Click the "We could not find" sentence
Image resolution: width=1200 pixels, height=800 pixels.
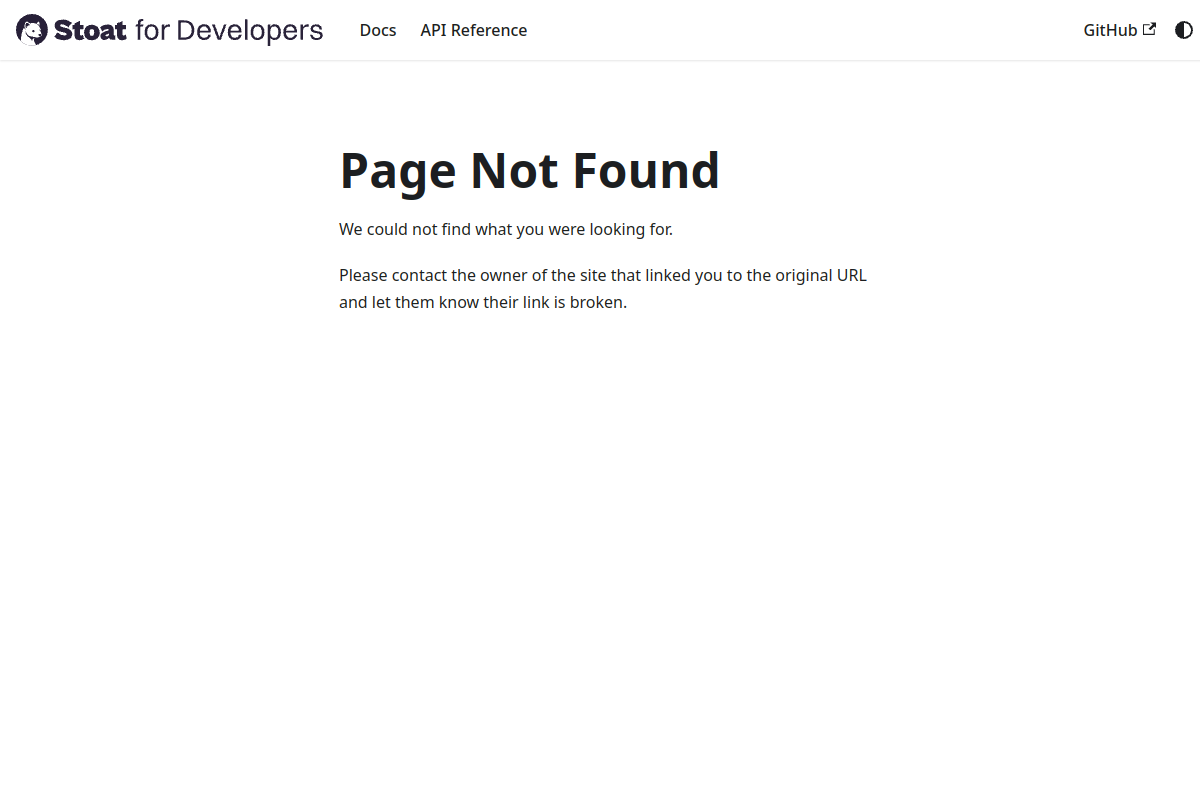(x=506, y=229)
